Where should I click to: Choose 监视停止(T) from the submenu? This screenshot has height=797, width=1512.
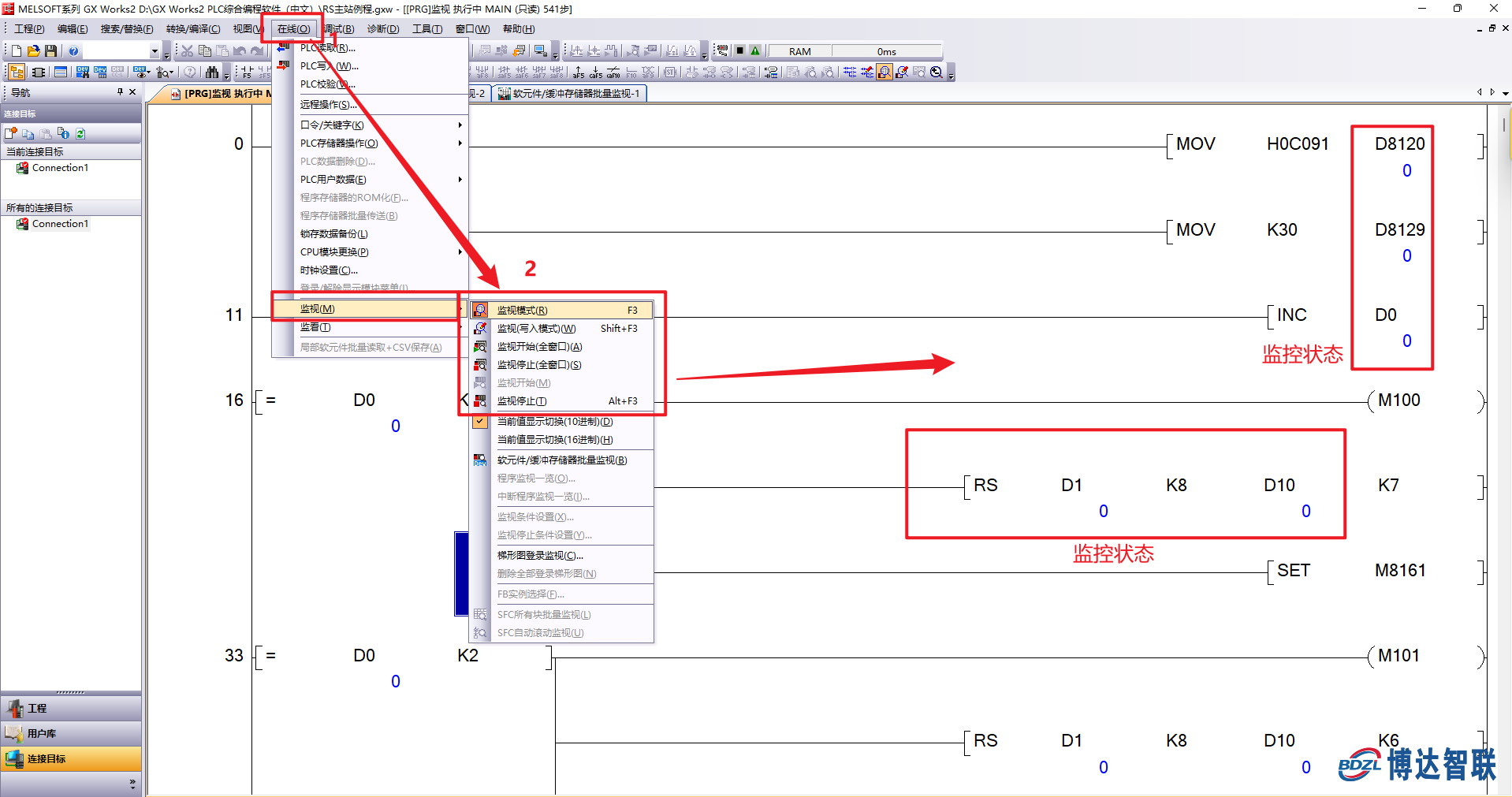[x=563, y=400]
